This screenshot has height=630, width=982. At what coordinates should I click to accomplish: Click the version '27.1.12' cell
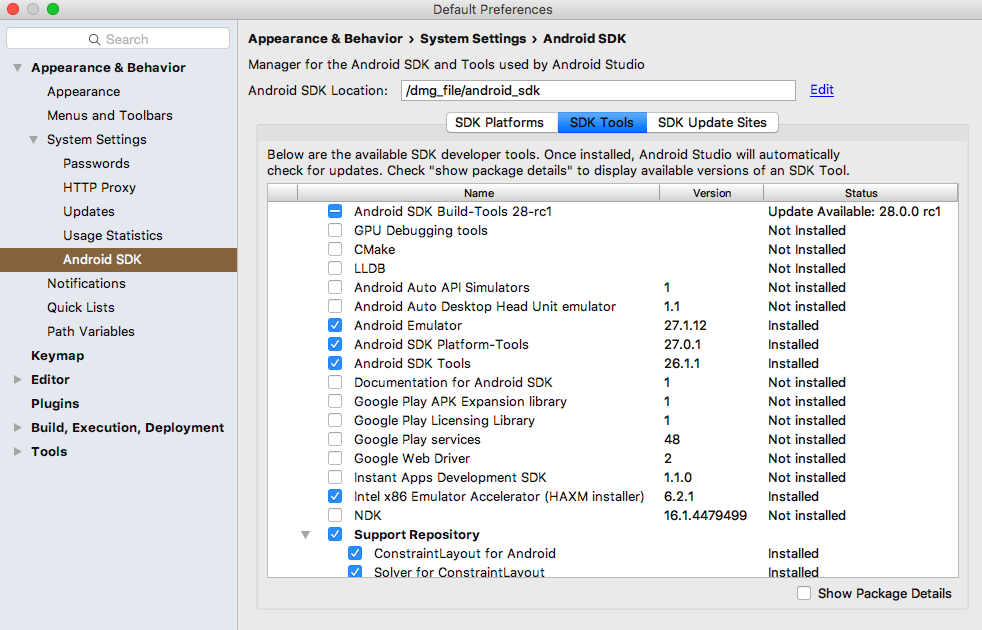pos(685,326)
